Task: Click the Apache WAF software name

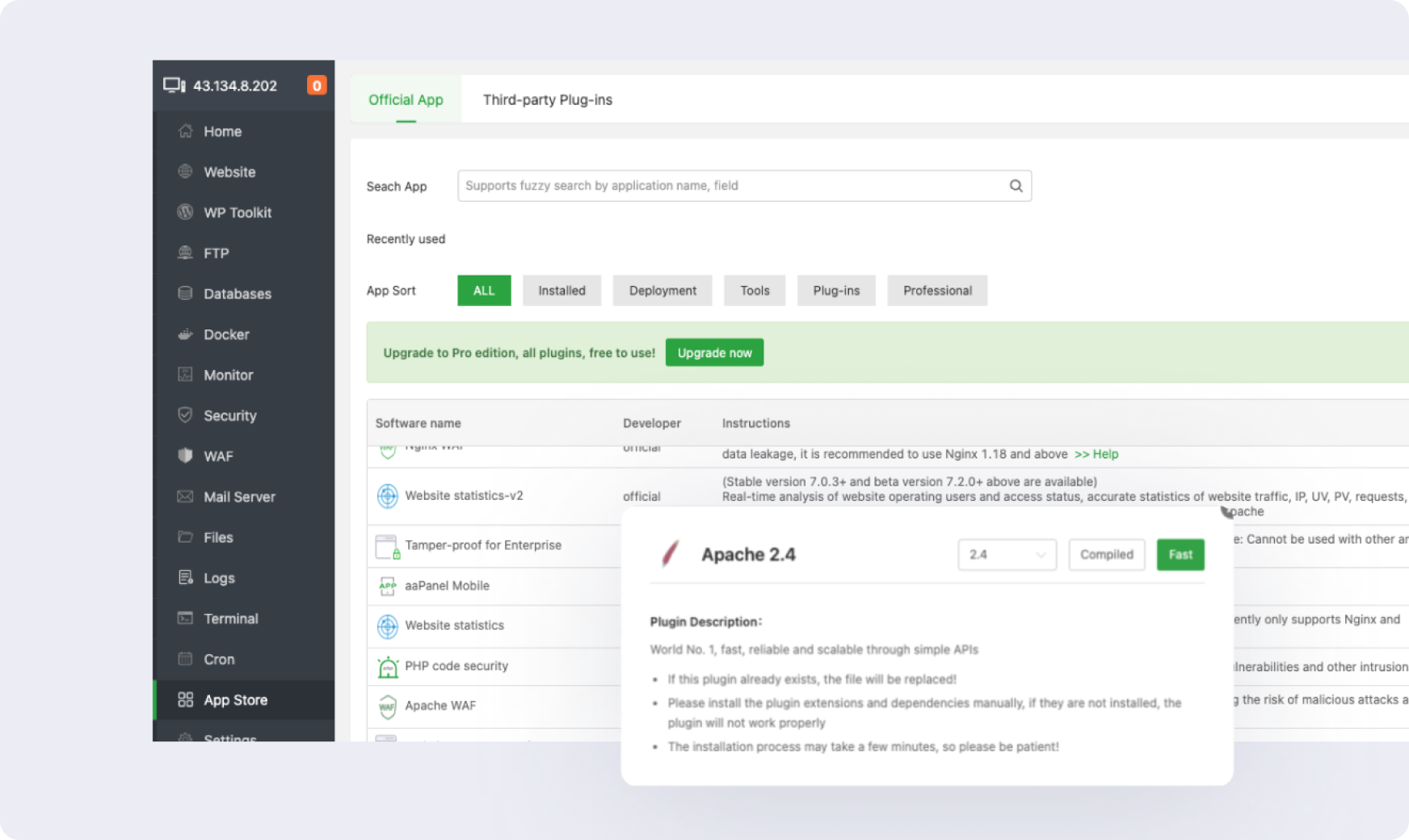Action: [x=440, y=705]
